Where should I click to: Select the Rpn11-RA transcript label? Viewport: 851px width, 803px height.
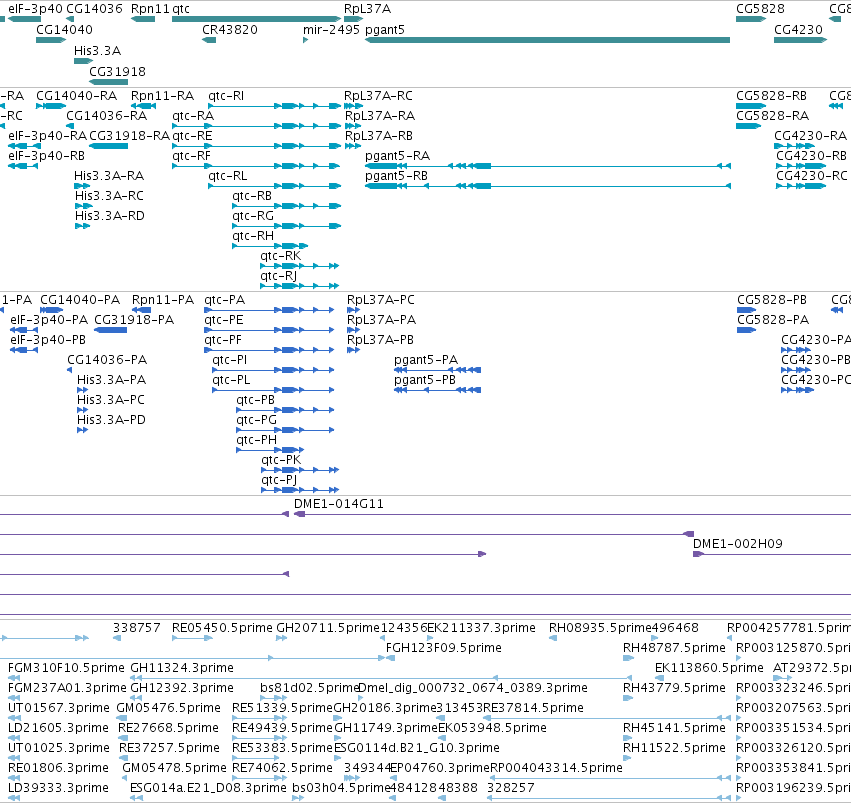163,96
